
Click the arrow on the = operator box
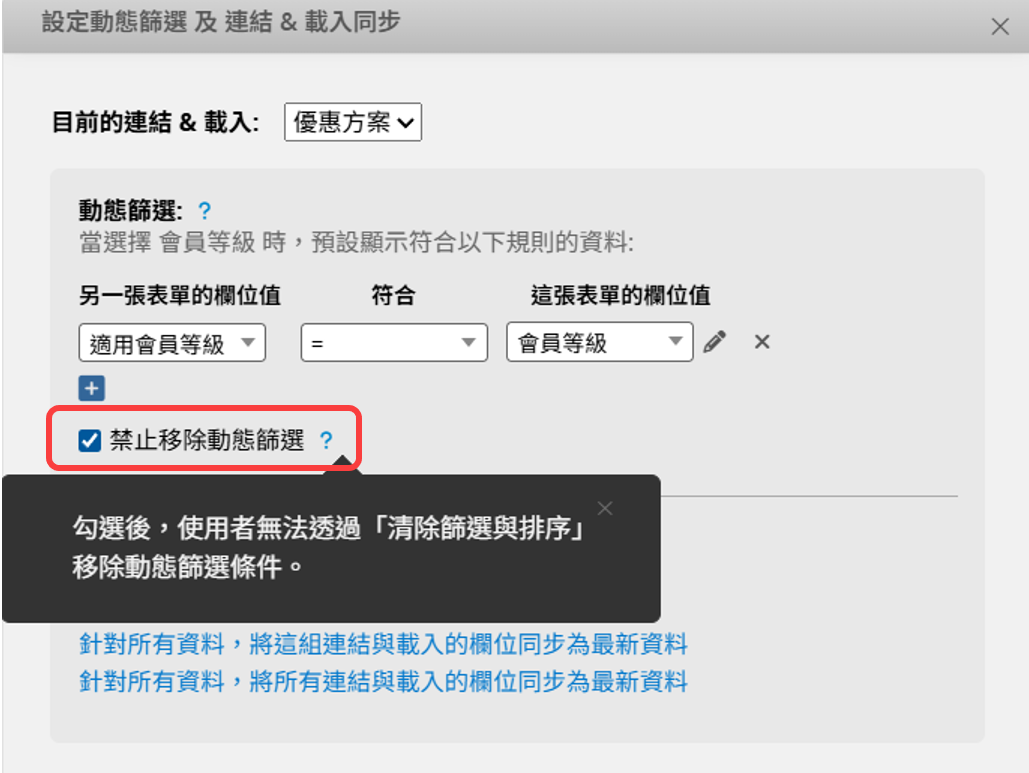coord(469,342)
